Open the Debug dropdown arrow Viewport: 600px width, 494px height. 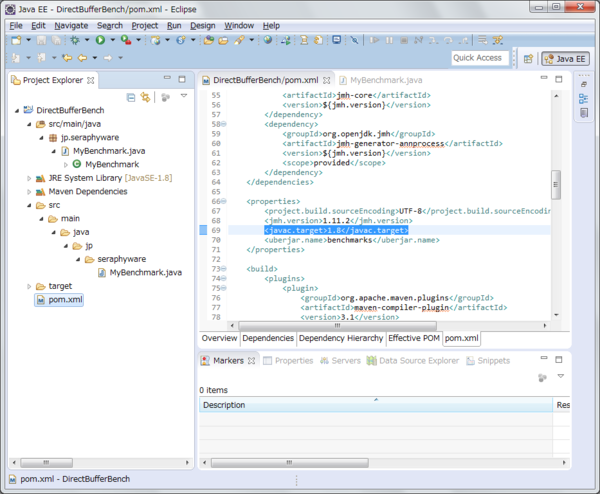click(x=87, y=40)
